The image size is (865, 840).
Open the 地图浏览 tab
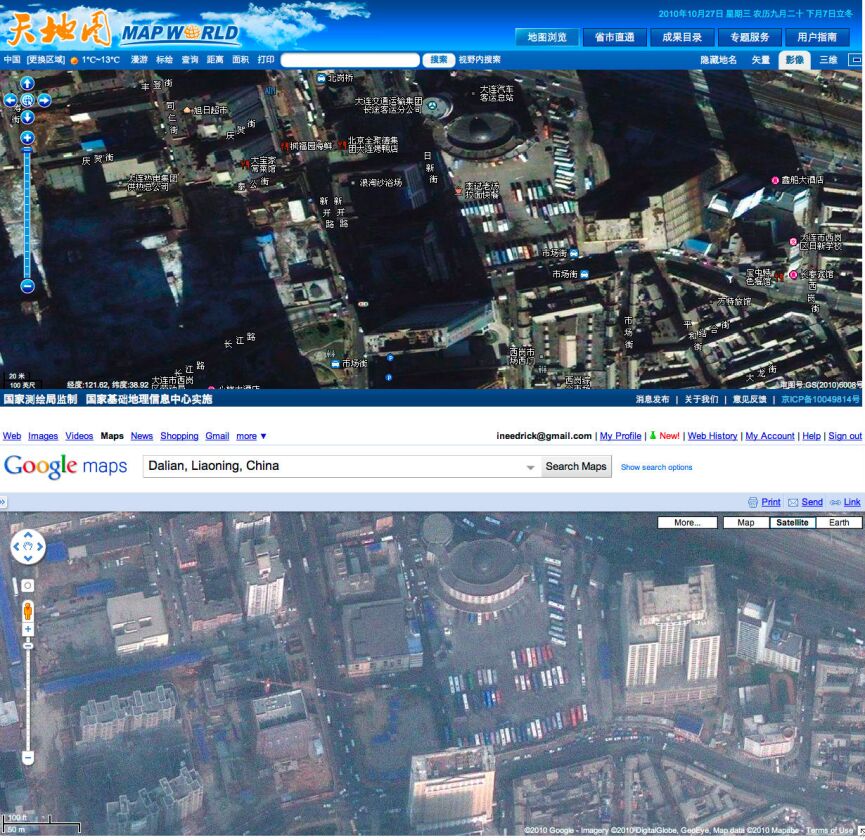click(547, 37)
